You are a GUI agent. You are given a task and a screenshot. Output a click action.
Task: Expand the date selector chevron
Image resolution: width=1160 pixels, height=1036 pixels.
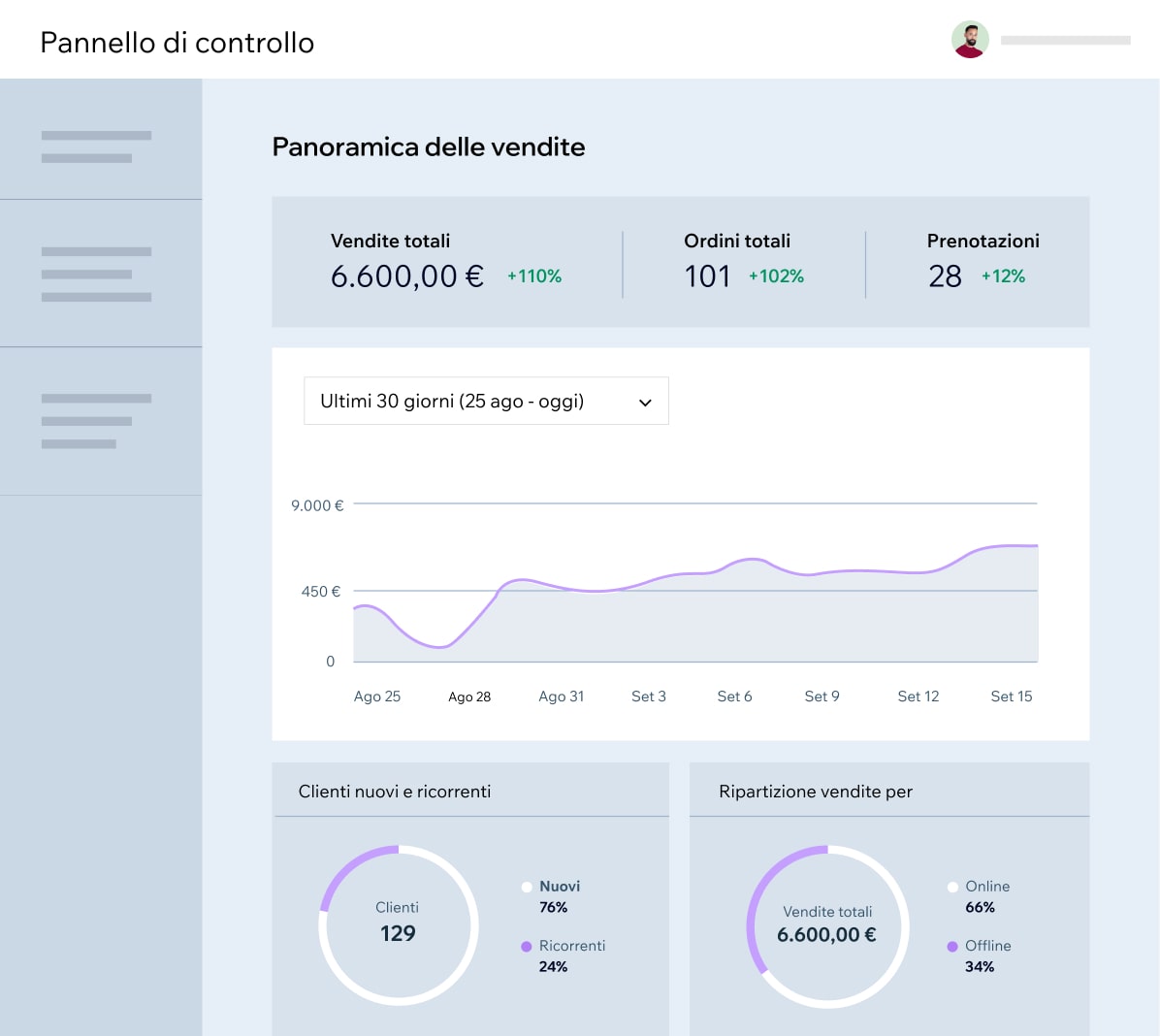click(x=644, y=401)
